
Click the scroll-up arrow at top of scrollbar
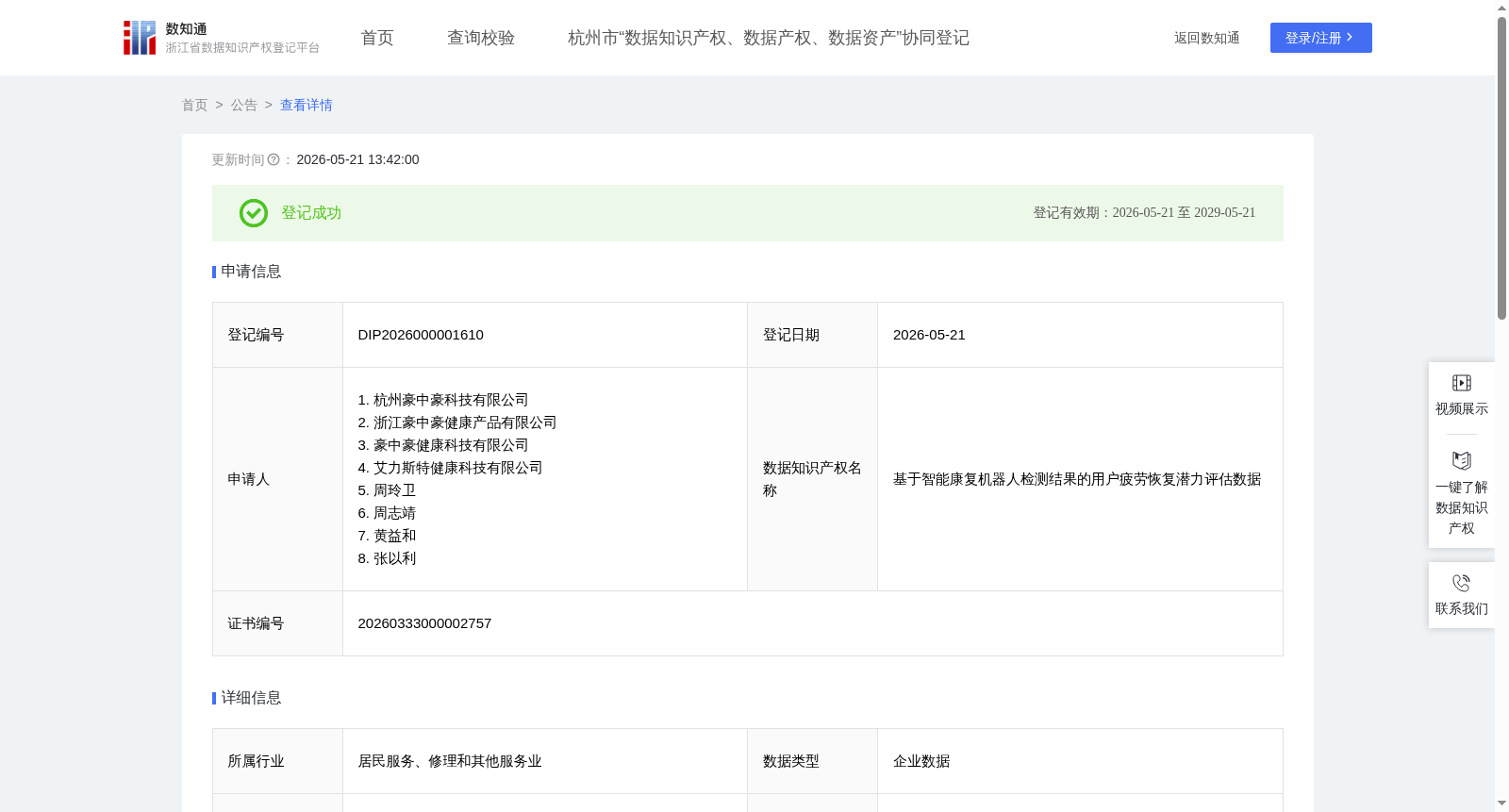[x=1501, y=8]
